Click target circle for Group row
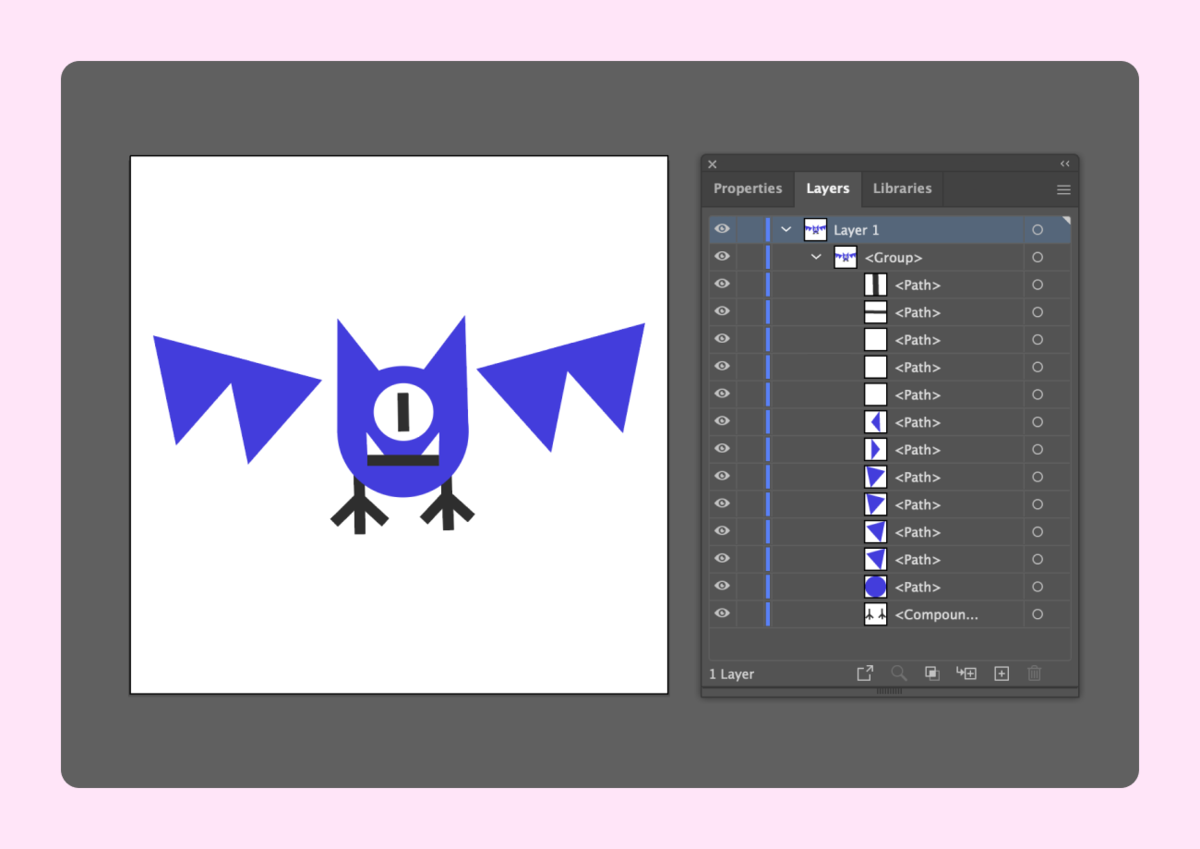The height and width of the screenshot is (849, 1200). [1037, 258]
